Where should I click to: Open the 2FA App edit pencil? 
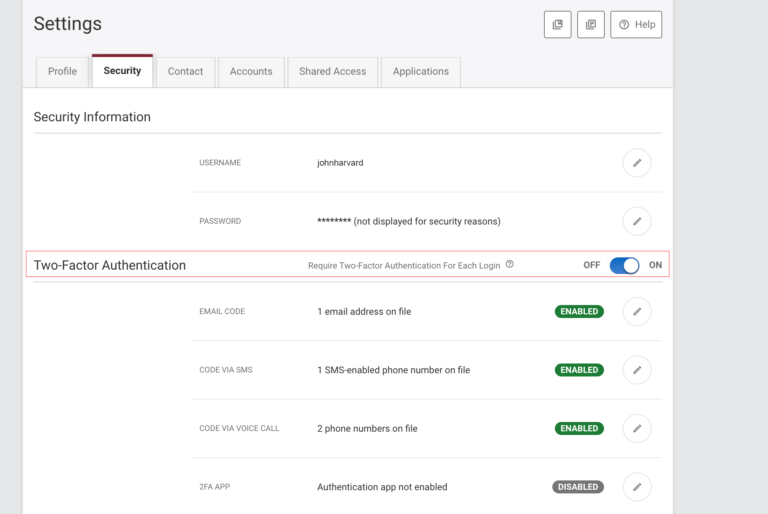(636, 487)
